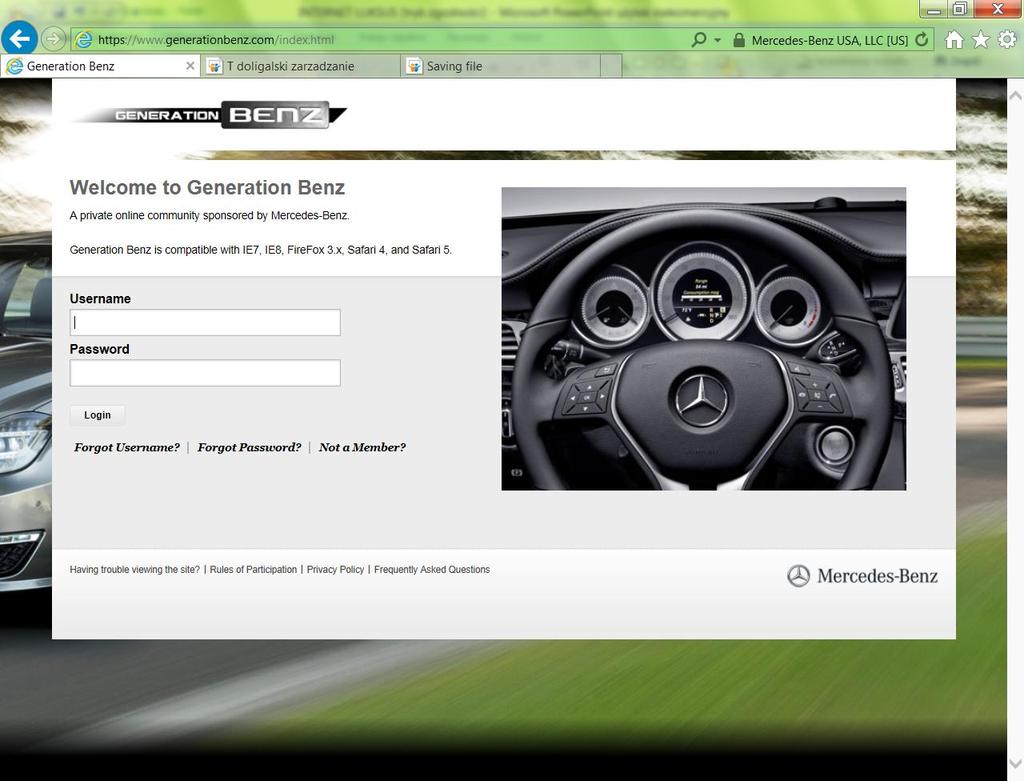Click the Mercedes-Benz footer logo
Image resolution: width=1024 pixels, height=781 pixels.
(862, 576)
